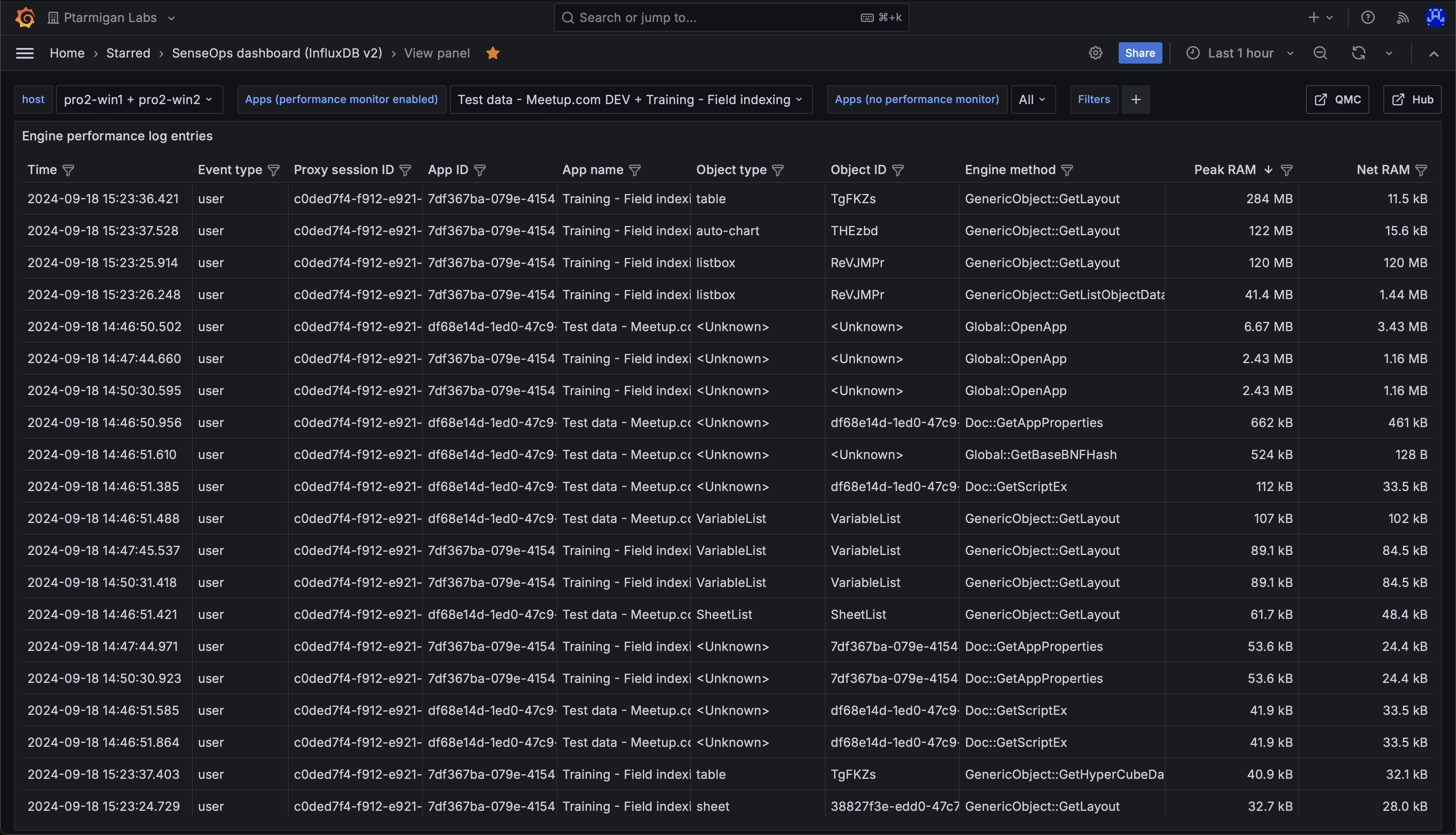This screenshot has width=1456, height=835.
Task: Open the dashboard settings gear
Action: coord(1096,53)
